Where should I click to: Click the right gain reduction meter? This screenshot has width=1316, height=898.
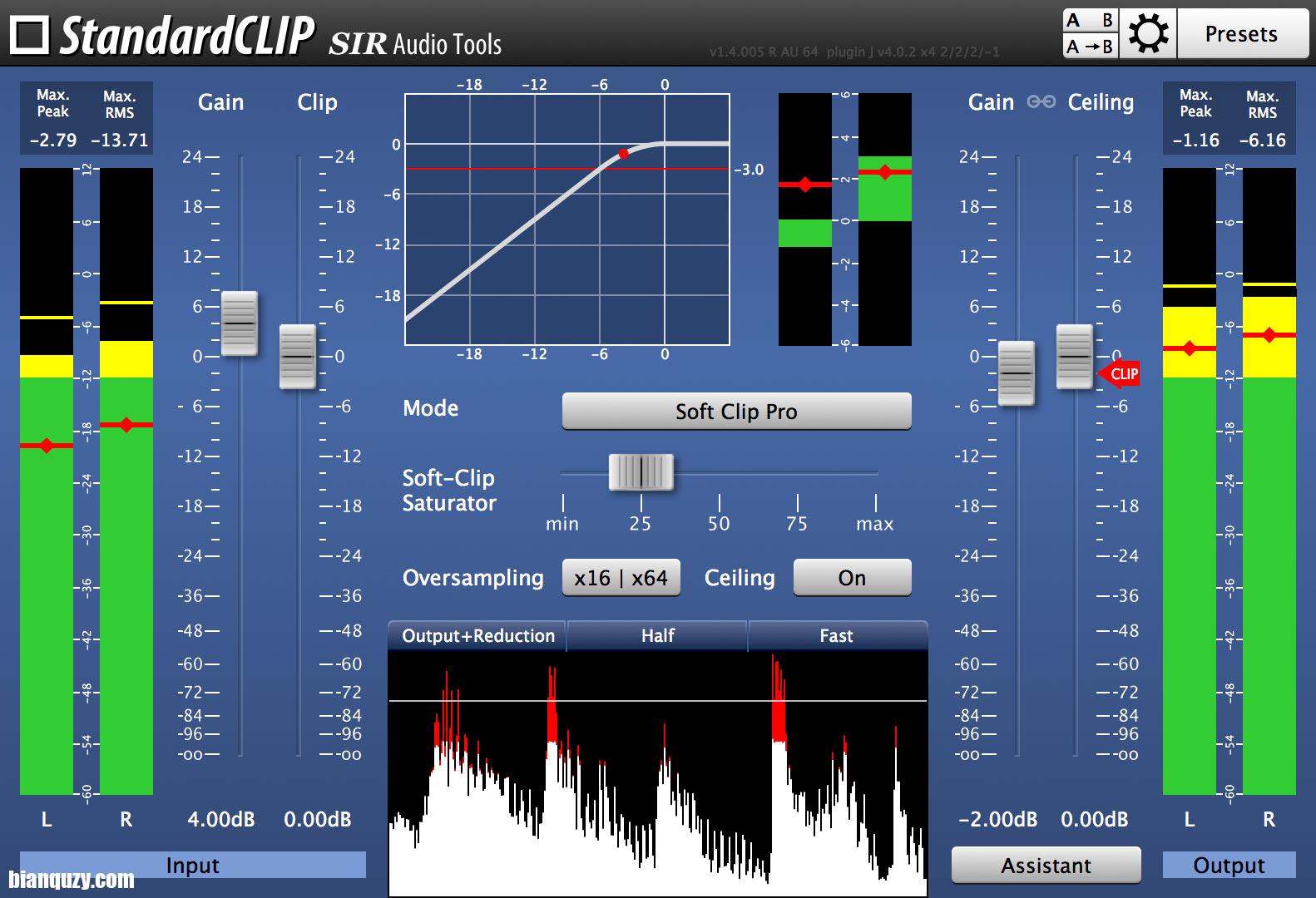pos(885,220)
